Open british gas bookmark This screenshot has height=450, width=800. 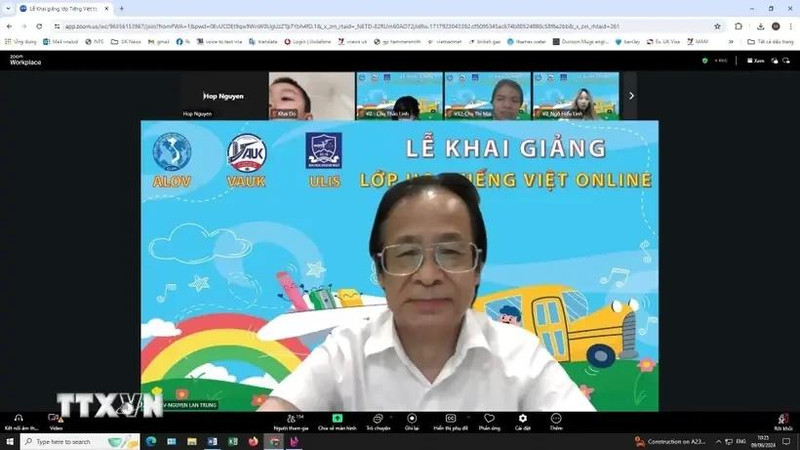pos(485,42)
